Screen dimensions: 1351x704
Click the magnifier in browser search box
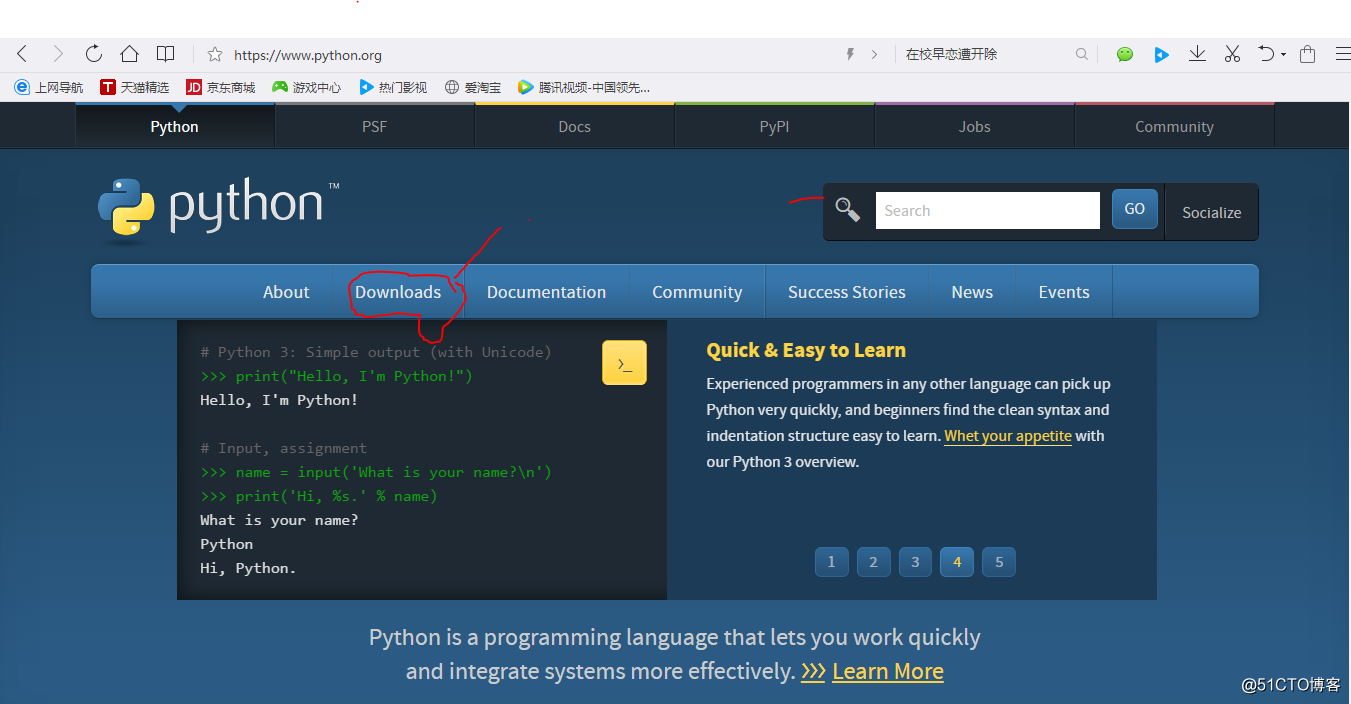pyautogui.click(x=1081, y=54)
